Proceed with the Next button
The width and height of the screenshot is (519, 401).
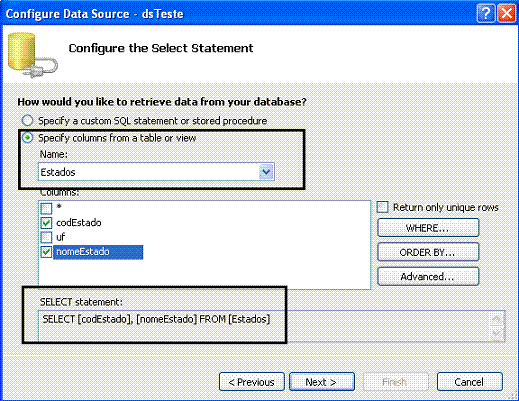coord(322,382)
